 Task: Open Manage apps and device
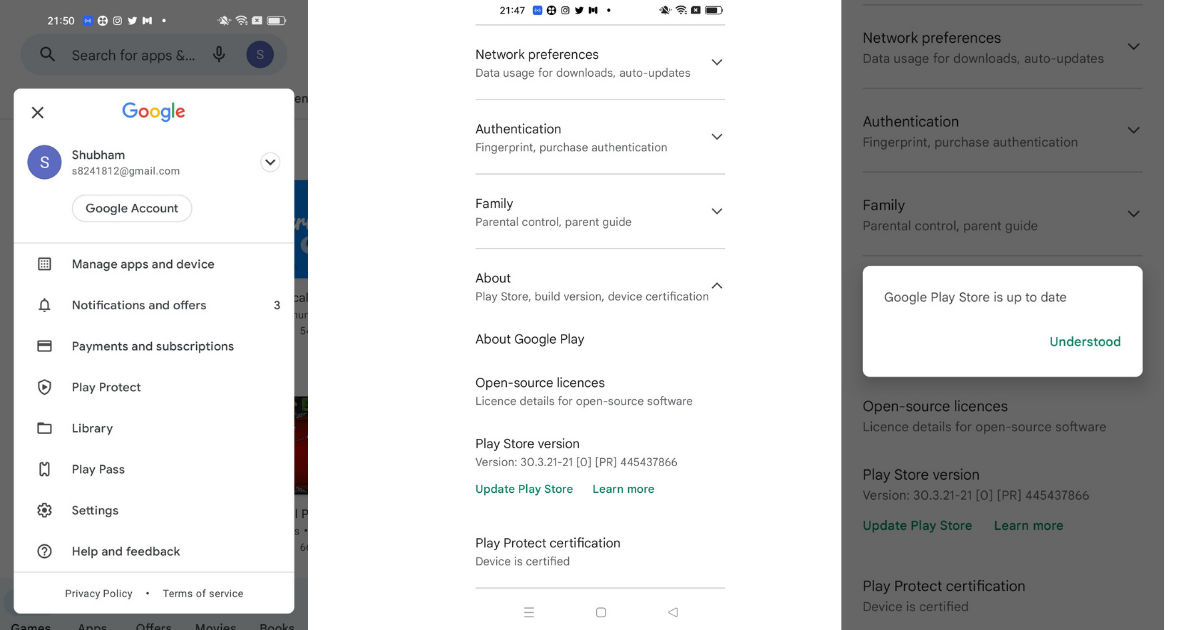click(154, 264)
